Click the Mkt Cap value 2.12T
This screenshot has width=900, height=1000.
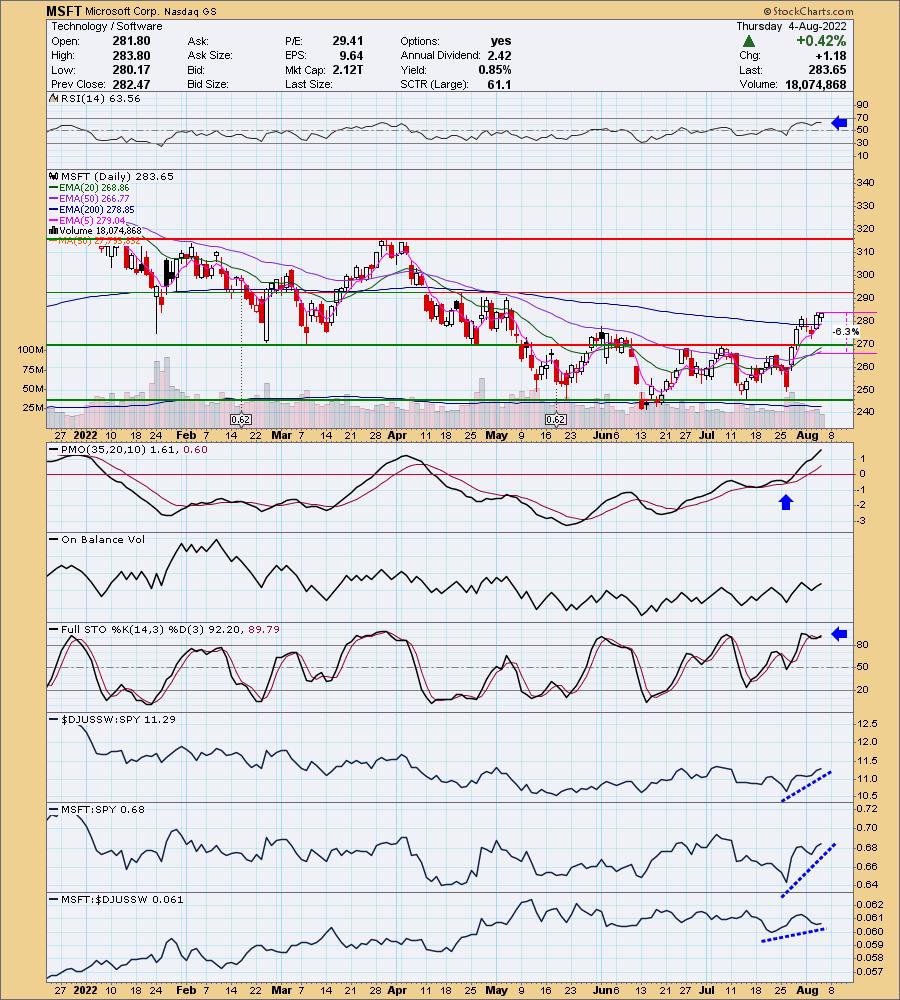[348, 70]
